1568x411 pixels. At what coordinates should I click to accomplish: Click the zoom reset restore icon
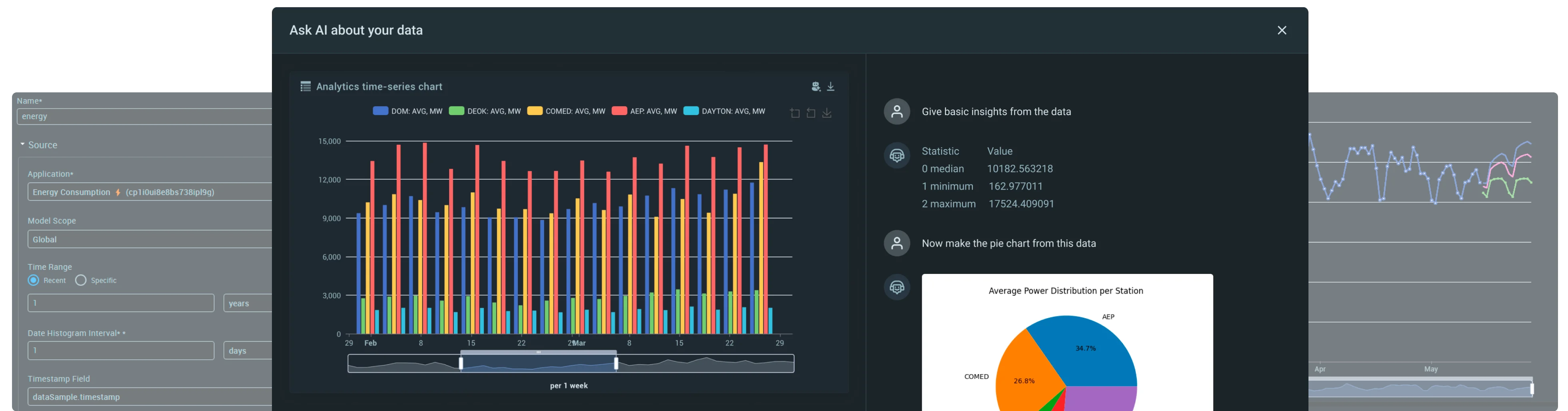coord(811,113)
